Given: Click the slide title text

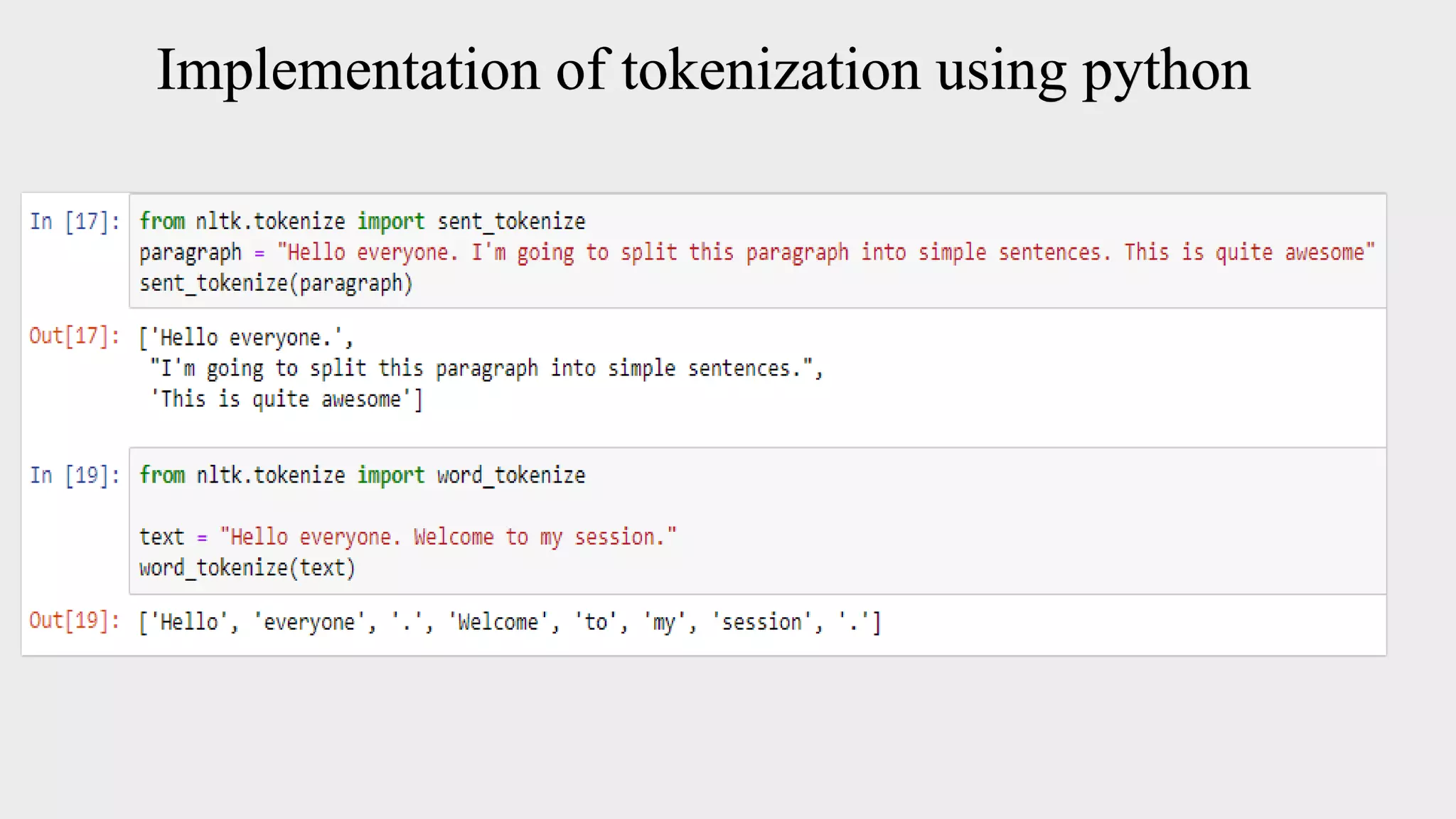Looking at the screenshot, I should 702,70.
